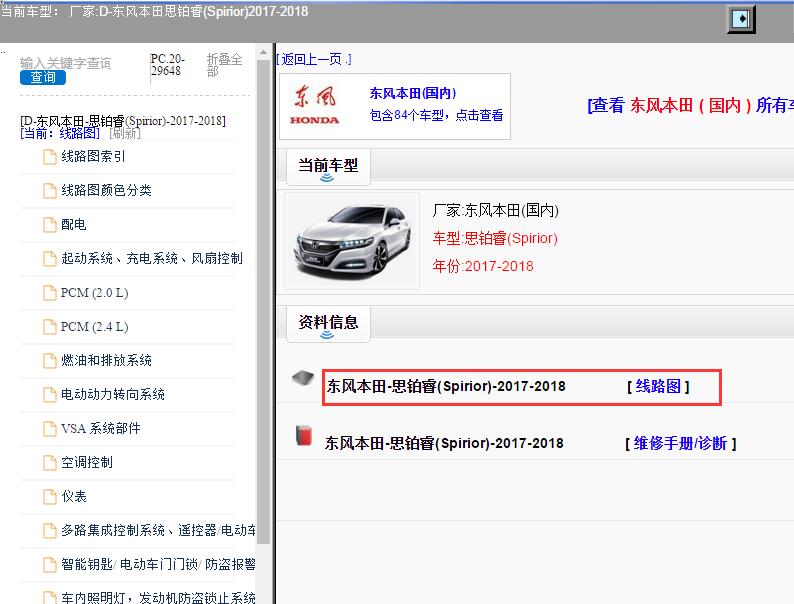Open 车内照明灯，发动机防盗锁止系统 entry
Screen dimensions: 794x604
pos(158,597)
